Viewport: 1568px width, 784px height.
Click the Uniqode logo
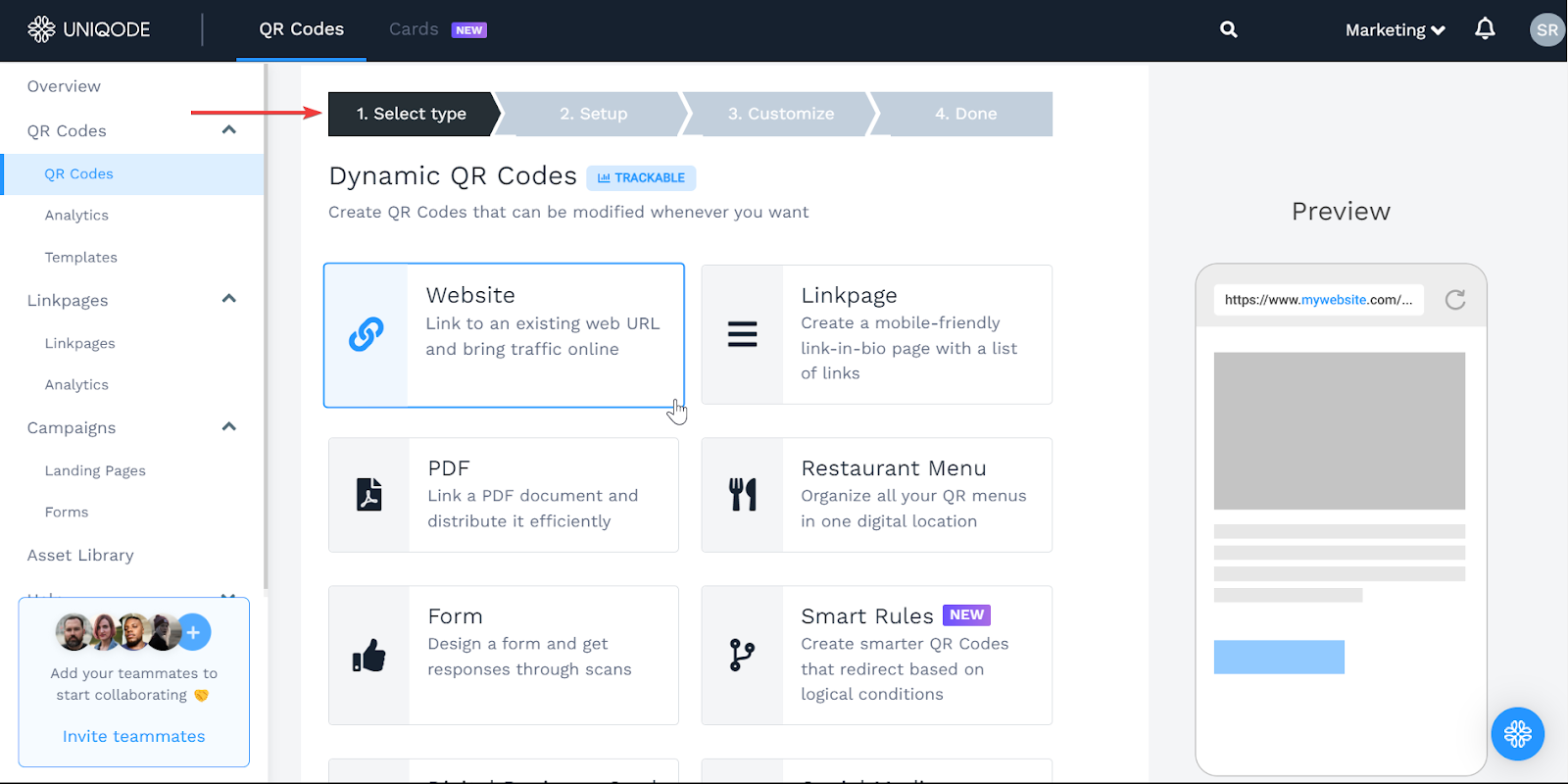pyautogui.click(x=88, y=29)
